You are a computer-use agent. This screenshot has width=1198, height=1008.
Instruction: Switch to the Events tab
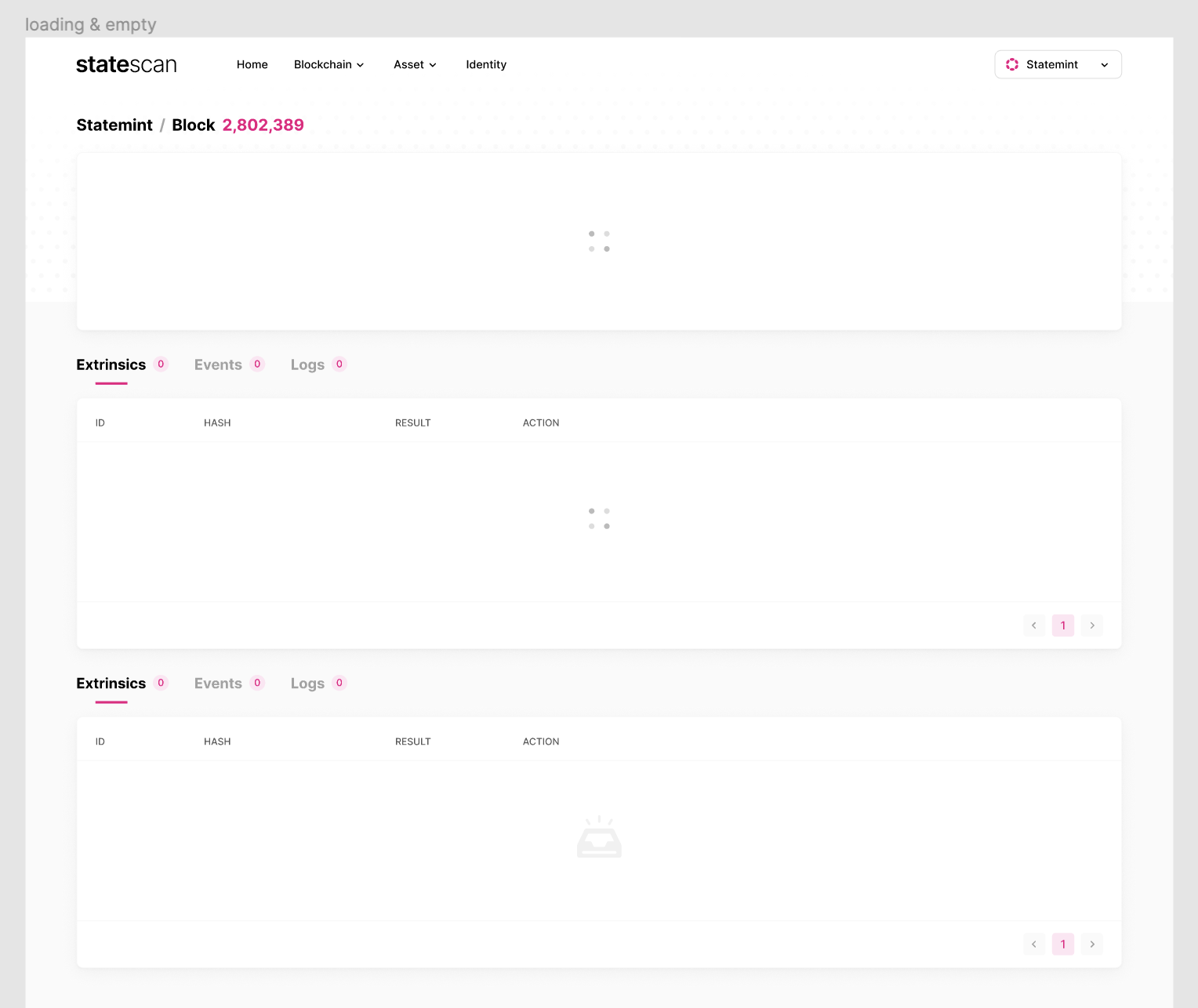click(x=218, y=364)
